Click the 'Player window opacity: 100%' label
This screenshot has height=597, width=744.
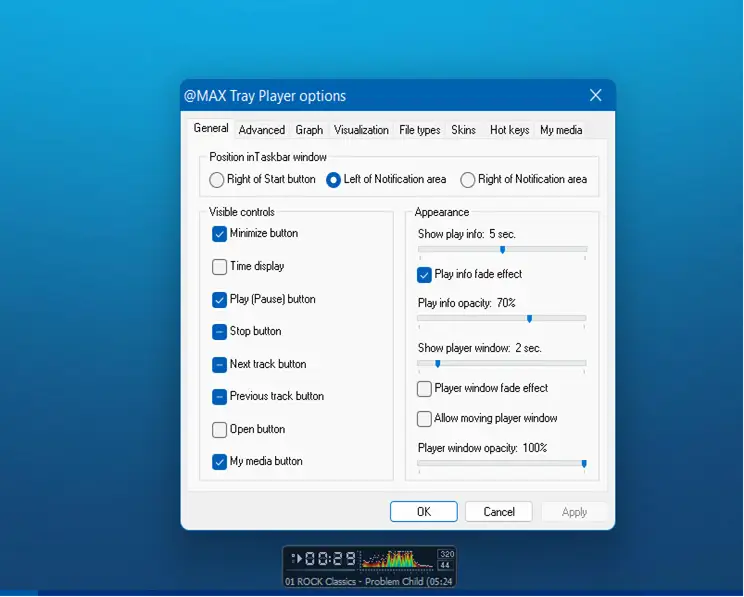click(x=483, y=448)
